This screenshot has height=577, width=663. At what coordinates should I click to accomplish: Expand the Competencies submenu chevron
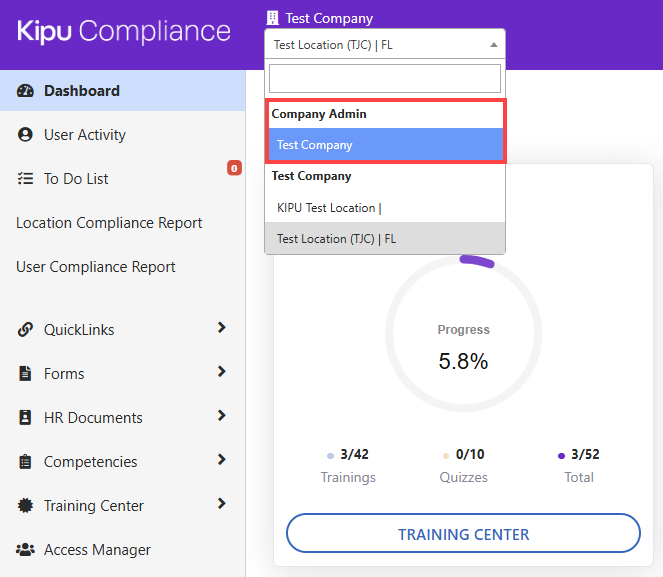tap(221, 460)
